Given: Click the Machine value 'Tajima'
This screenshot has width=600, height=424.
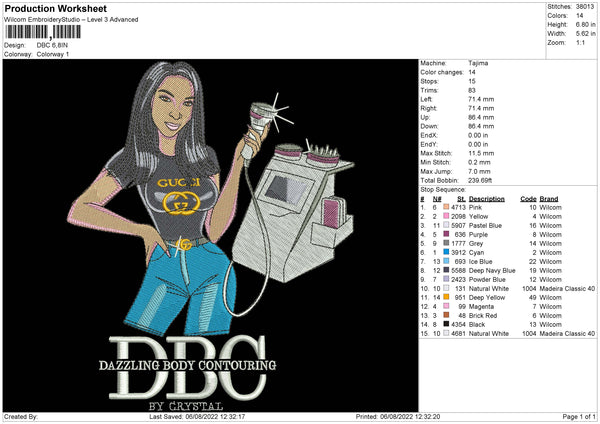Looking at the screenshot, I should (478, 63).
